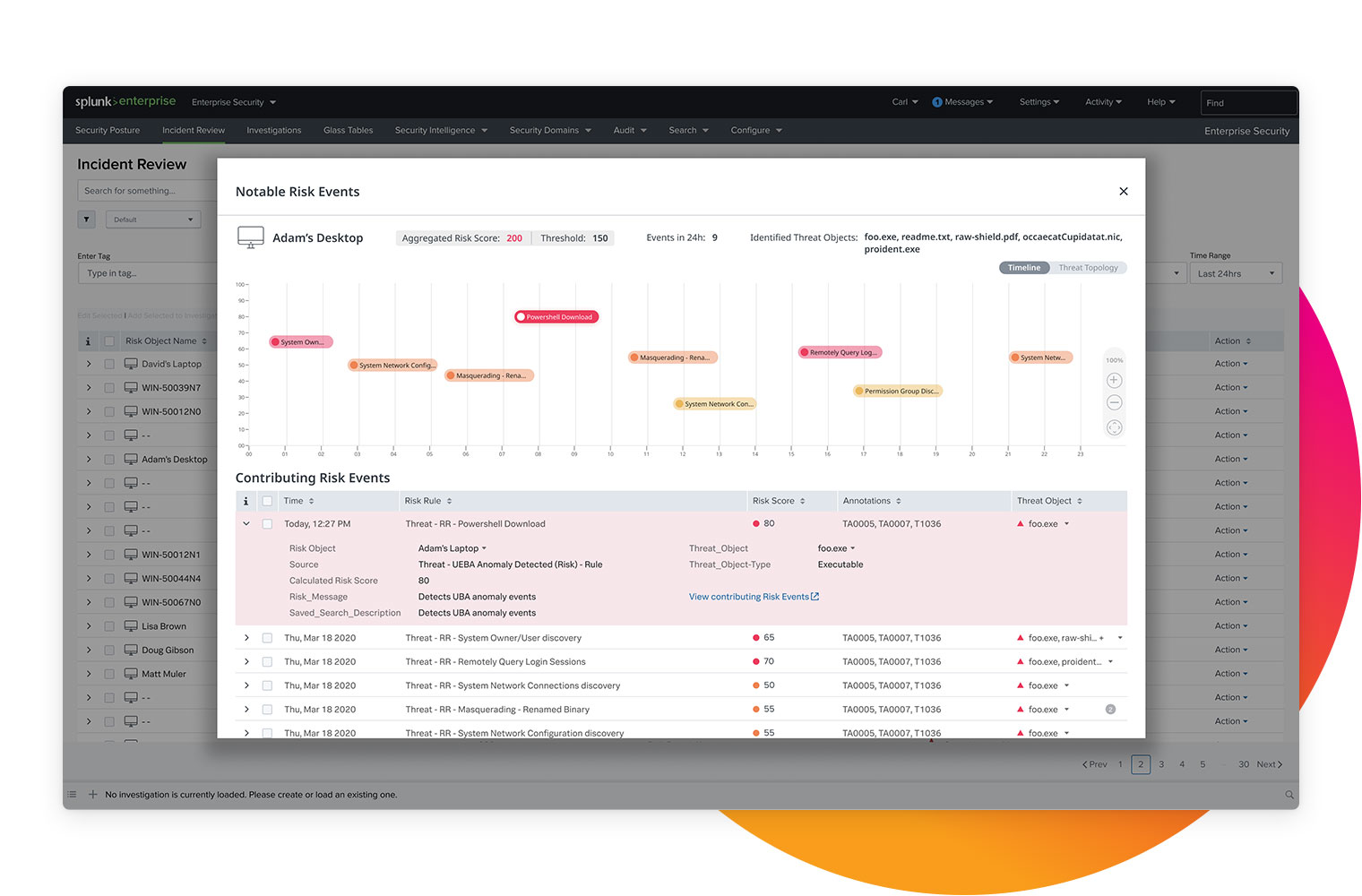1362x896 pixels.
Task: Click the Messages notification badge icon
Action: pyautogui.click(x=937, y=102)
